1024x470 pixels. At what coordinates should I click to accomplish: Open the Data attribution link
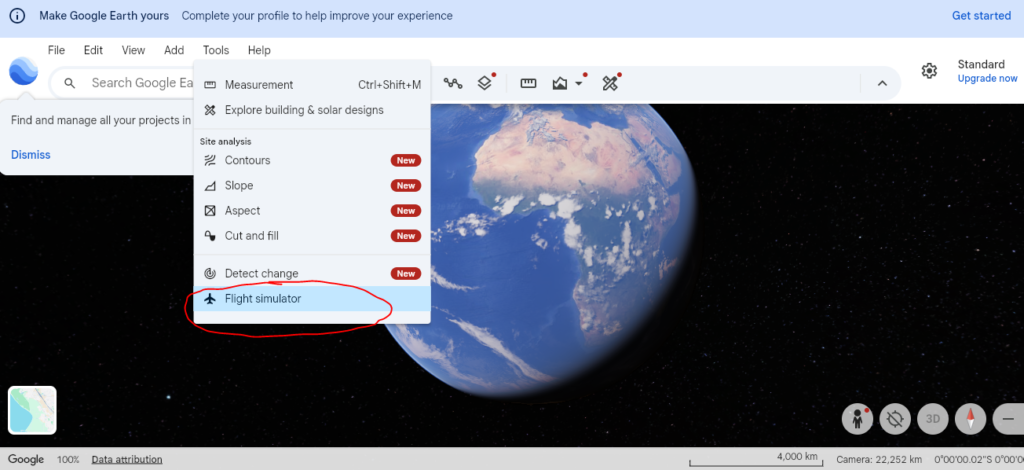tap(127, 460)
